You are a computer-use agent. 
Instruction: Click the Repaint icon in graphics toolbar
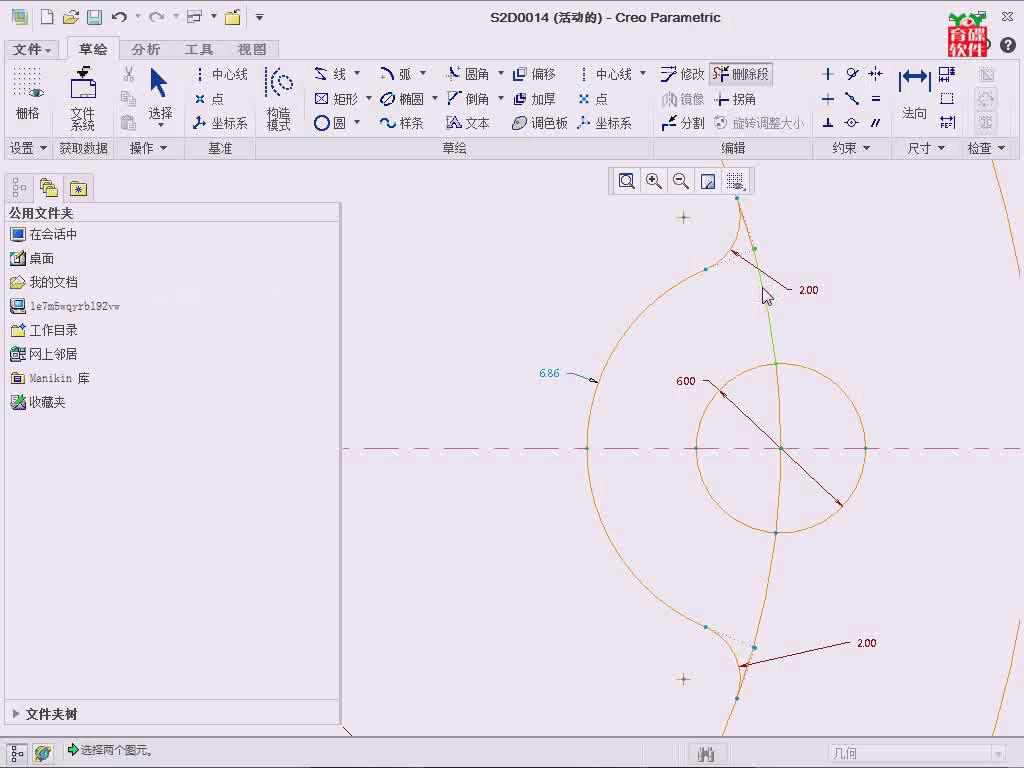click(708, 181)
